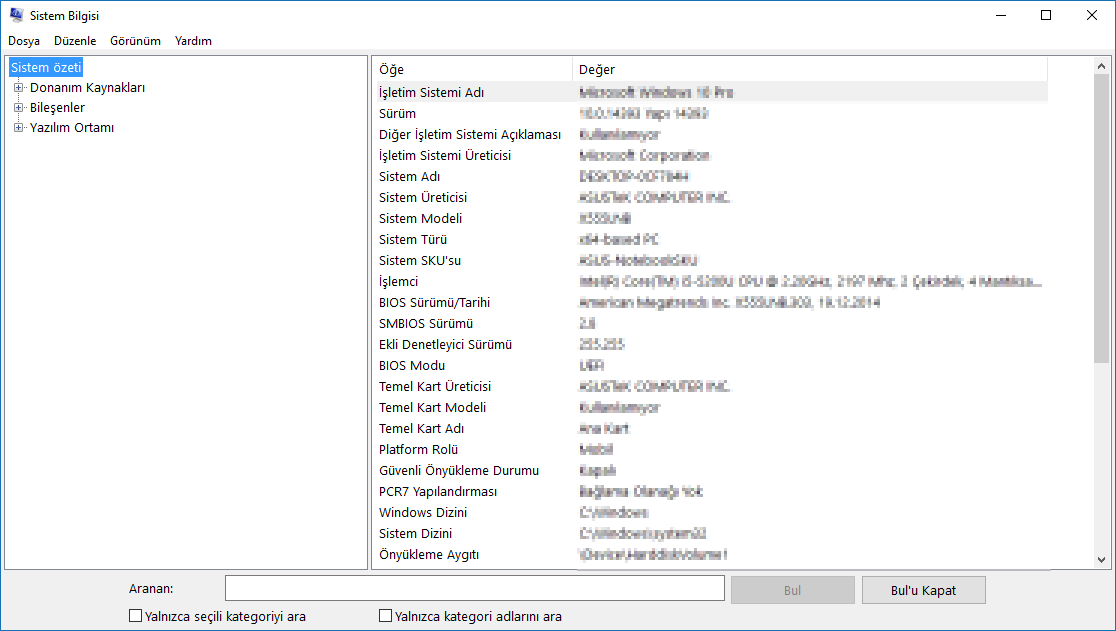Close the Sistem Bilgisi window
The height and width of the screenshot is (631, 1116).
(x=1091, y=15)
